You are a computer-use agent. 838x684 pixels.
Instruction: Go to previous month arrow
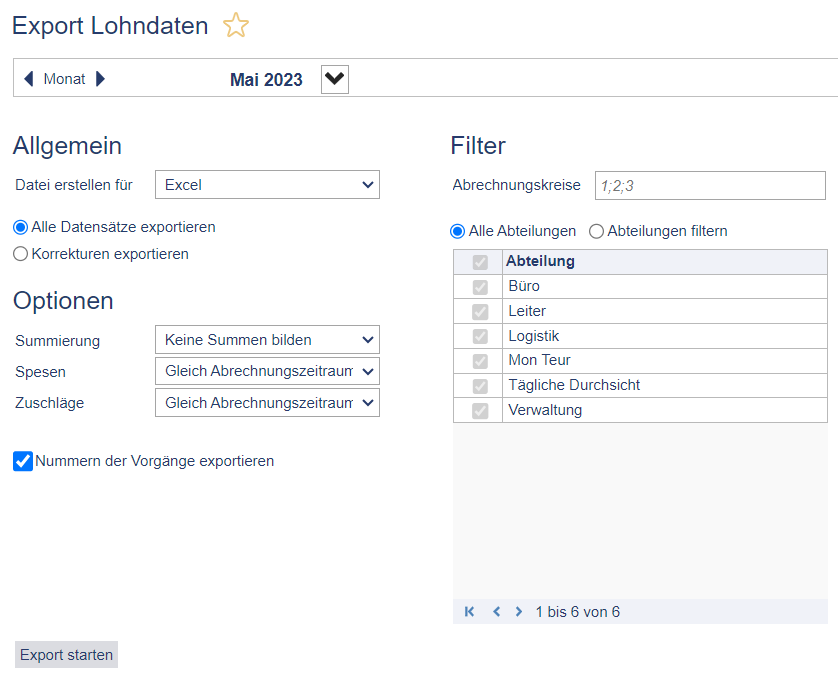[x=28, y=79]
